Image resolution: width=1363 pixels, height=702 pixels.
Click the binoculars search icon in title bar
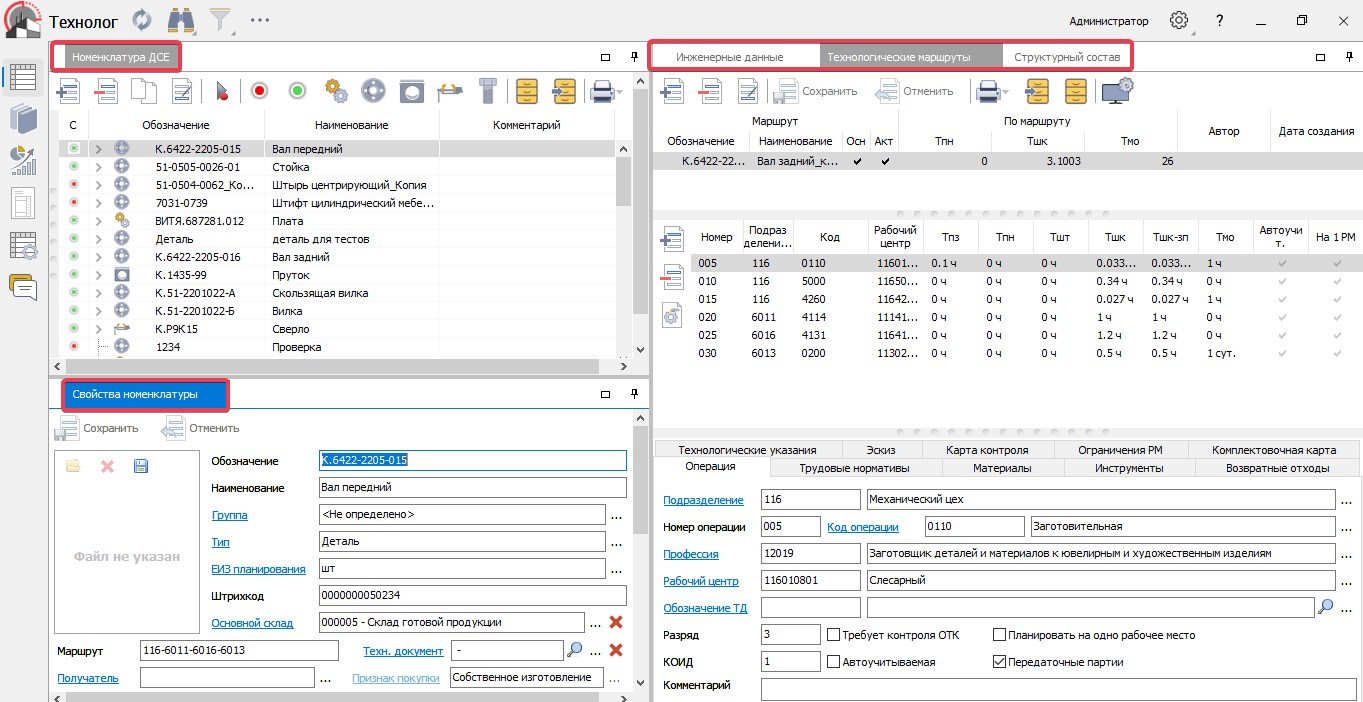click(x=181, y=20)
